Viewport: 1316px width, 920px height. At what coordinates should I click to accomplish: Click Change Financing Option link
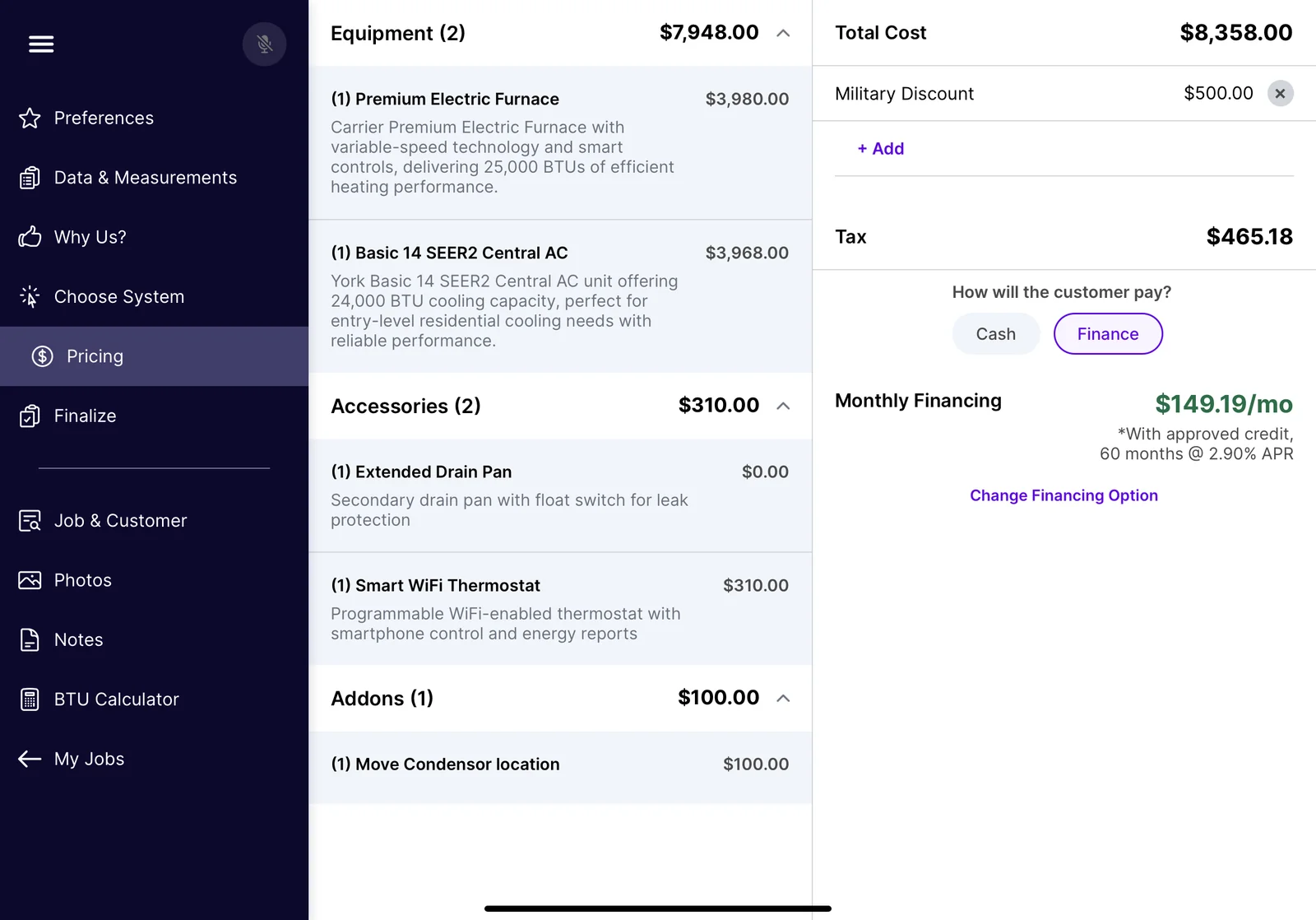pos(1063,495)
